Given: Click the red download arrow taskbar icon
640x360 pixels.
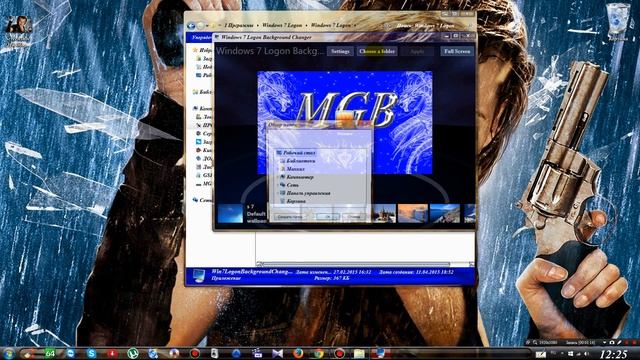Looking at the screenshot, I should click(x=112, y=353).
